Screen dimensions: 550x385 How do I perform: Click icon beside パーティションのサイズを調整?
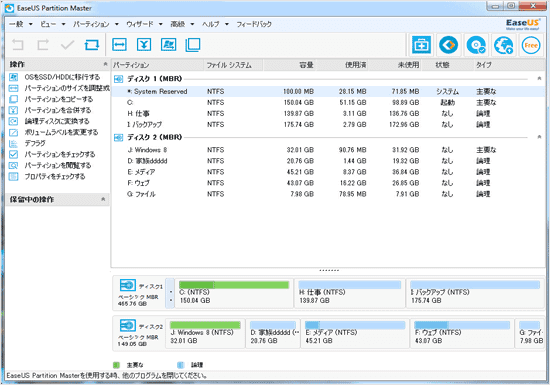click(x=13, y=88)
